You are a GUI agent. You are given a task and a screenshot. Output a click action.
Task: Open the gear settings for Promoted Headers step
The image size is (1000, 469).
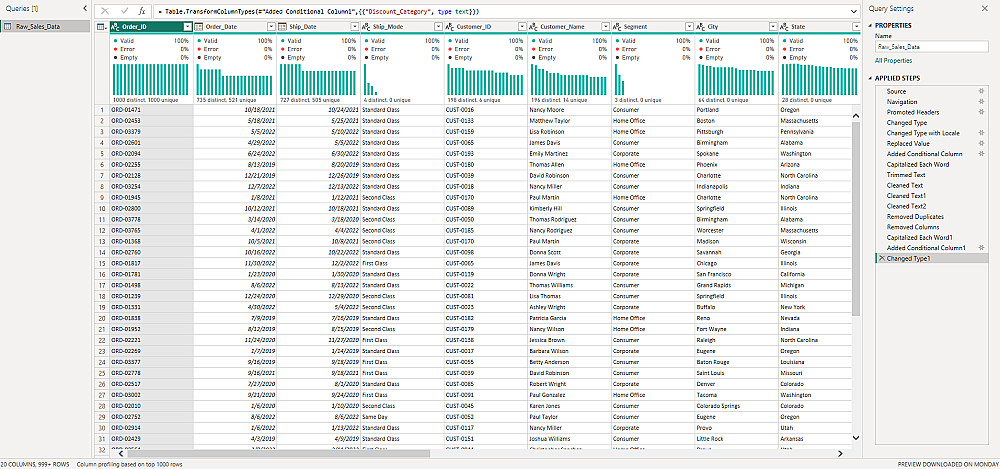[x=981, y=112]
